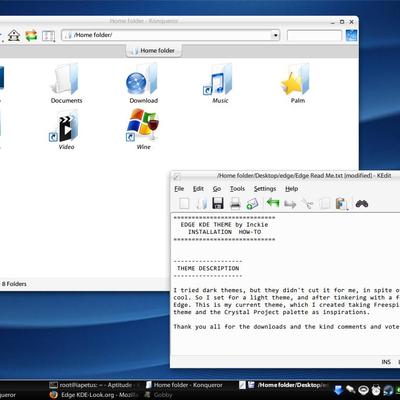Click the blue throbber icon in Konqueror

point(351,35)
